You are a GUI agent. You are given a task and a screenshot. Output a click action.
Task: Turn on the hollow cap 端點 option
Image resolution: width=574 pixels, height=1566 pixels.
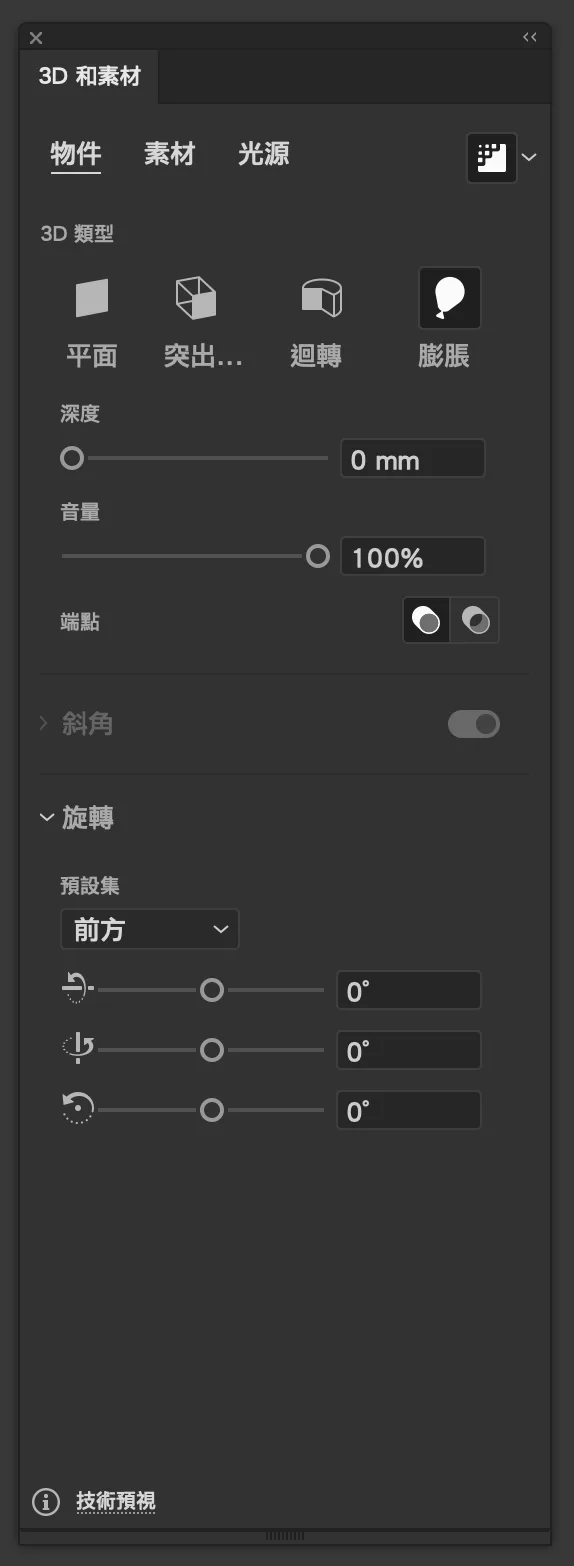(474, 621)
